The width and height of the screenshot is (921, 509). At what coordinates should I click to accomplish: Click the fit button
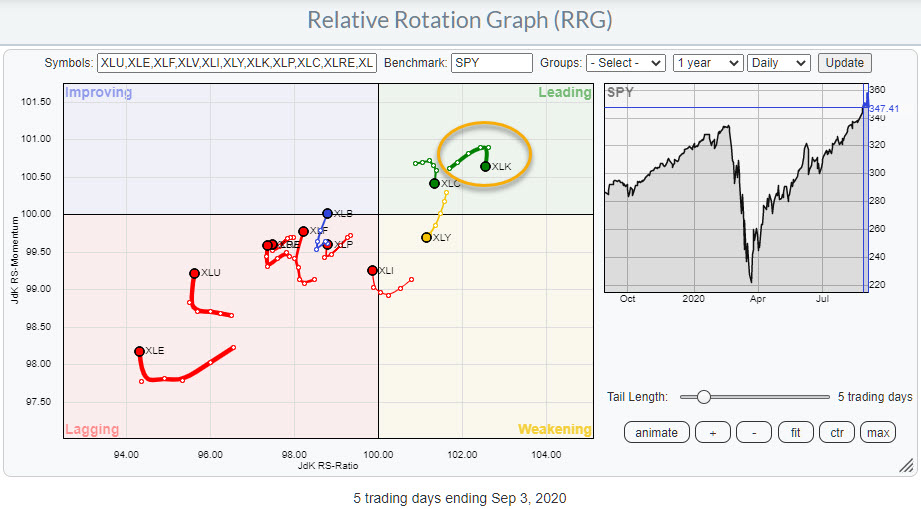tap(795, 433)
